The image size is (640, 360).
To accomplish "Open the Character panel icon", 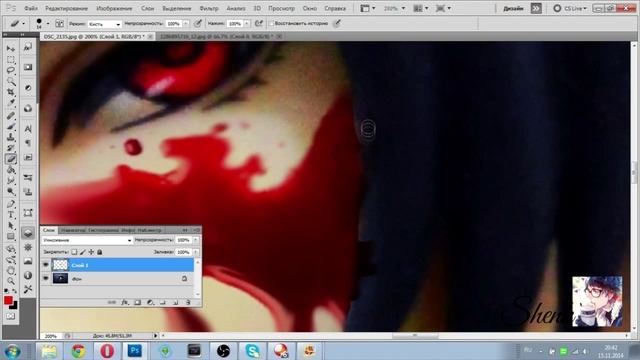I will (28, 129).
